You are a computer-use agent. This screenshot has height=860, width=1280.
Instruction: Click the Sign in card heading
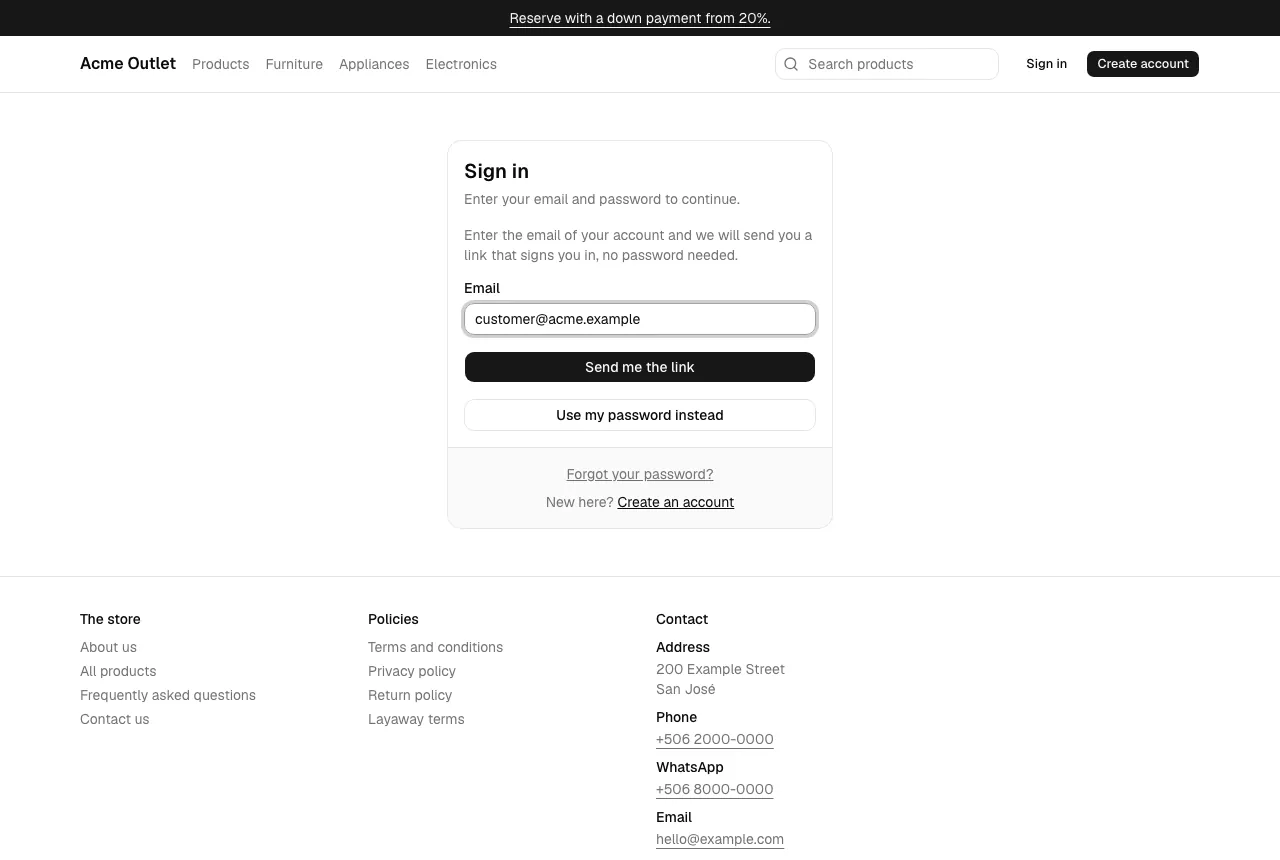point(496,171)
